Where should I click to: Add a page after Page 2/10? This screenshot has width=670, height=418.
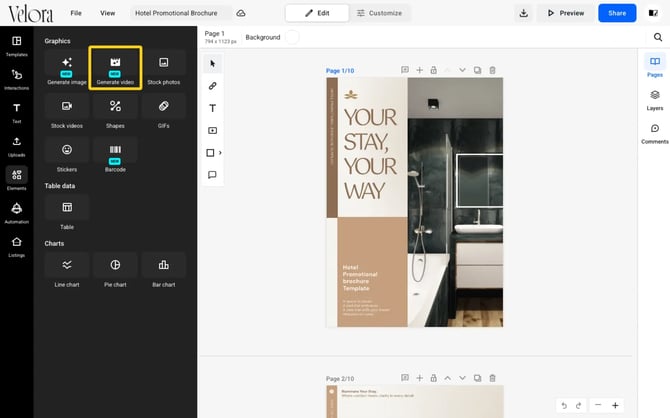(x=420, y=378)
